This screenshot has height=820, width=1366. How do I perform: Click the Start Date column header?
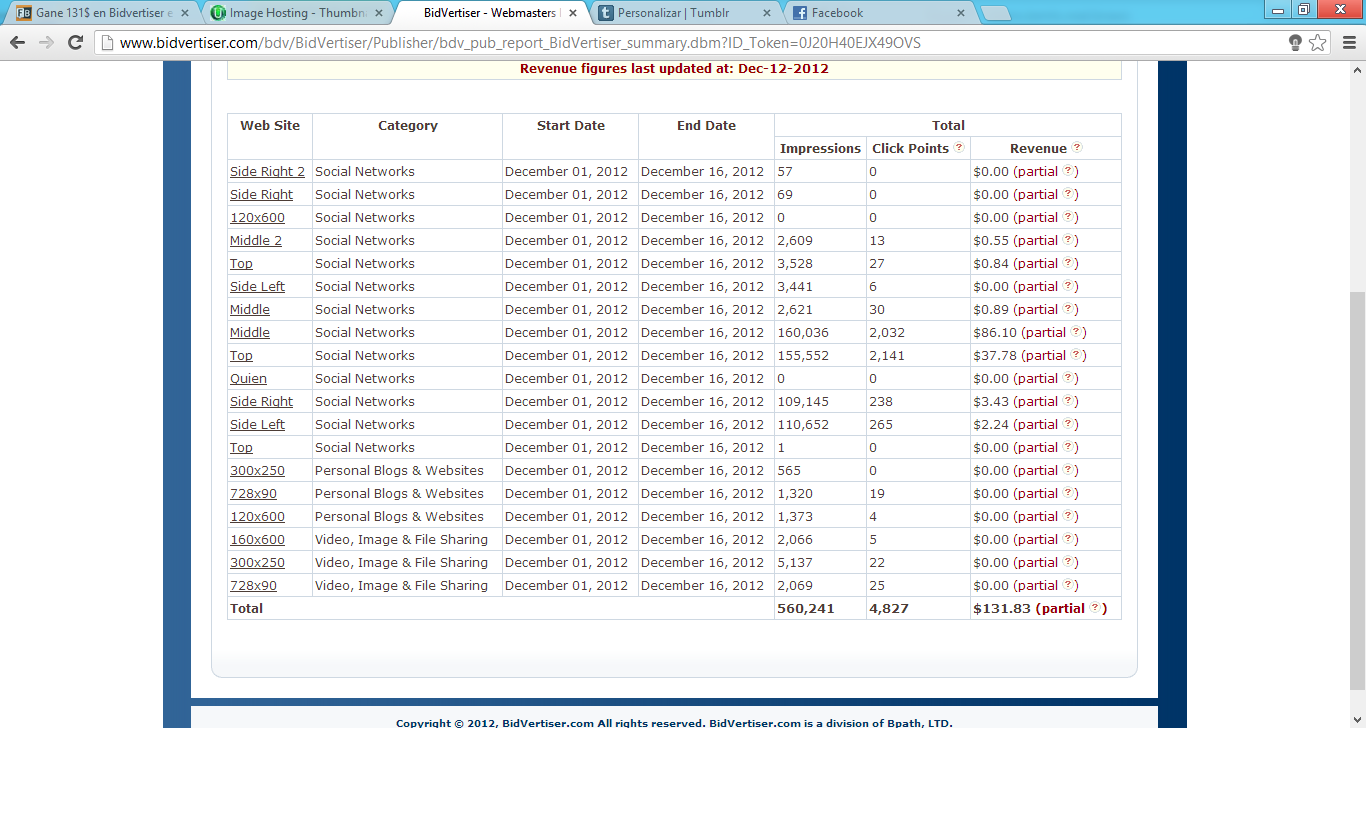[x=570, y=136]
